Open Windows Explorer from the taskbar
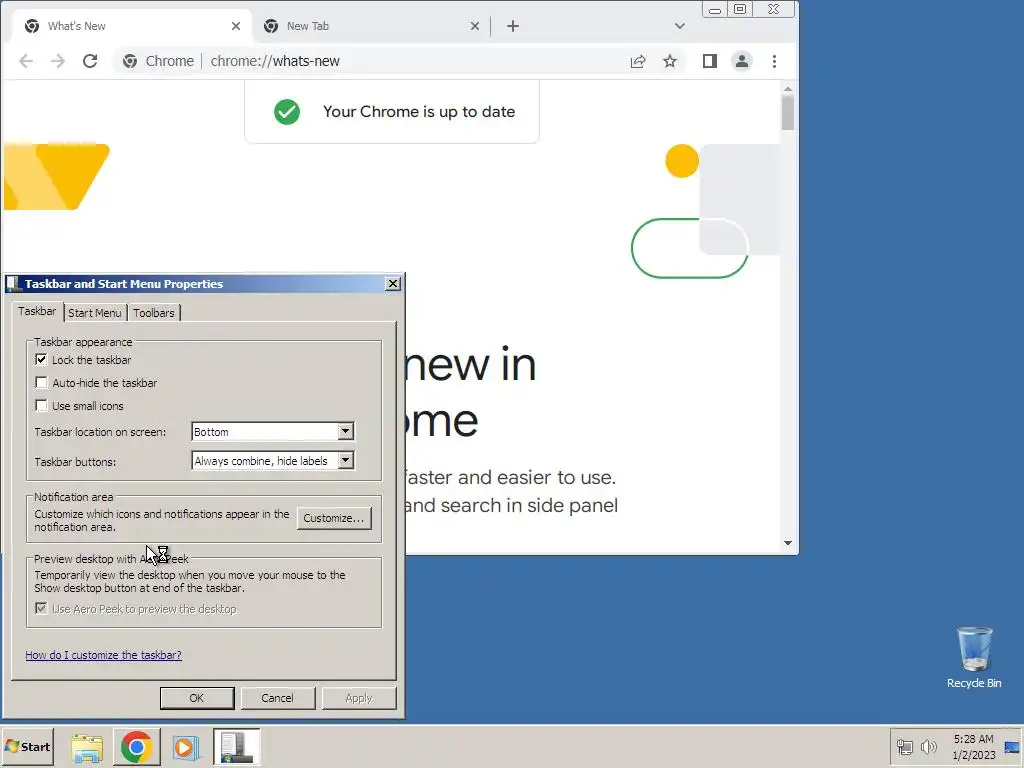1024x768 pixels. (x=87, y=747)
